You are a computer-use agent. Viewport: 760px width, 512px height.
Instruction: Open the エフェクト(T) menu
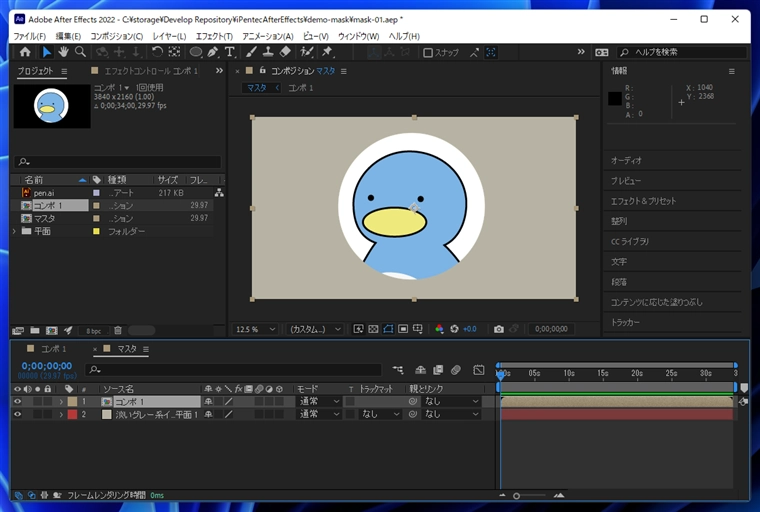[214, 36]
